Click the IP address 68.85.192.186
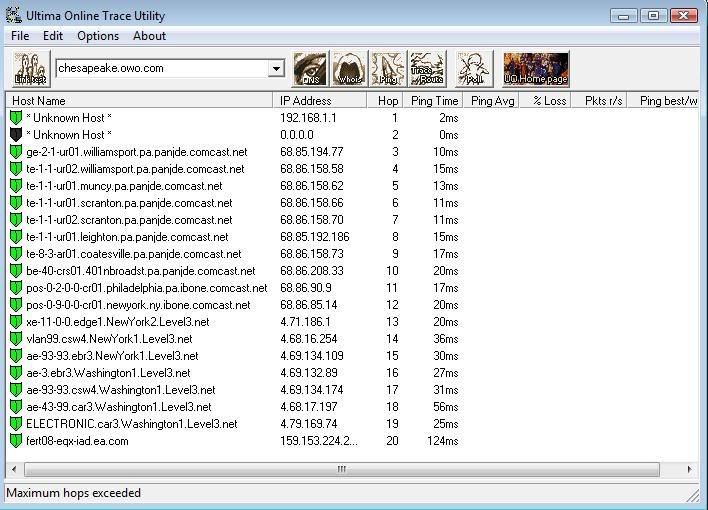708x510 pixels. tap(315, 237)
